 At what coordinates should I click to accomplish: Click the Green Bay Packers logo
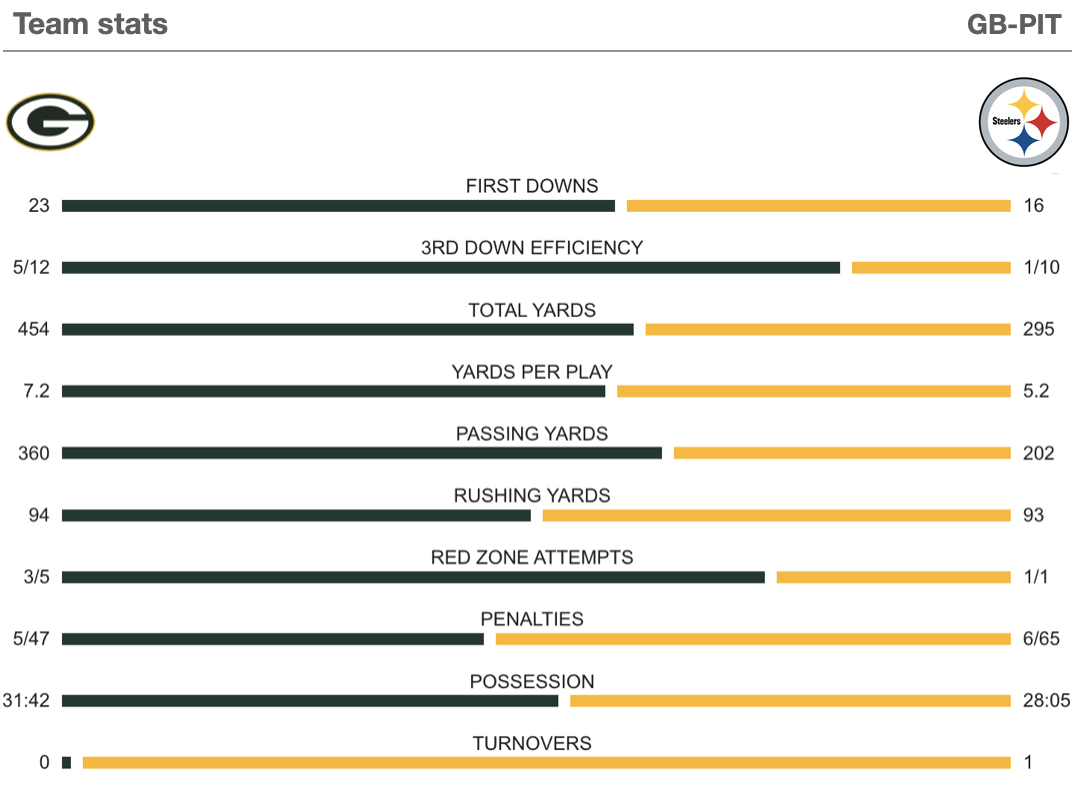pyautogui.click(x=50, y=123)
